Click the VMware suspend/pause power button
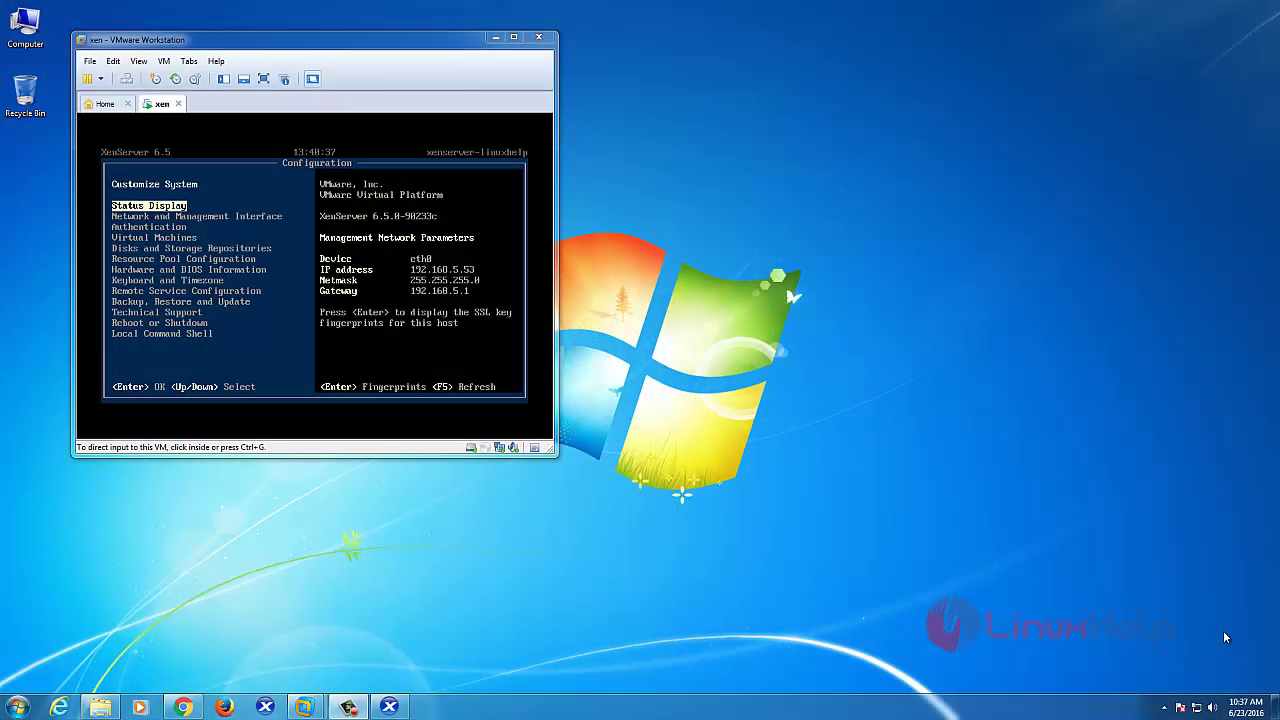 tap(88, 79)
